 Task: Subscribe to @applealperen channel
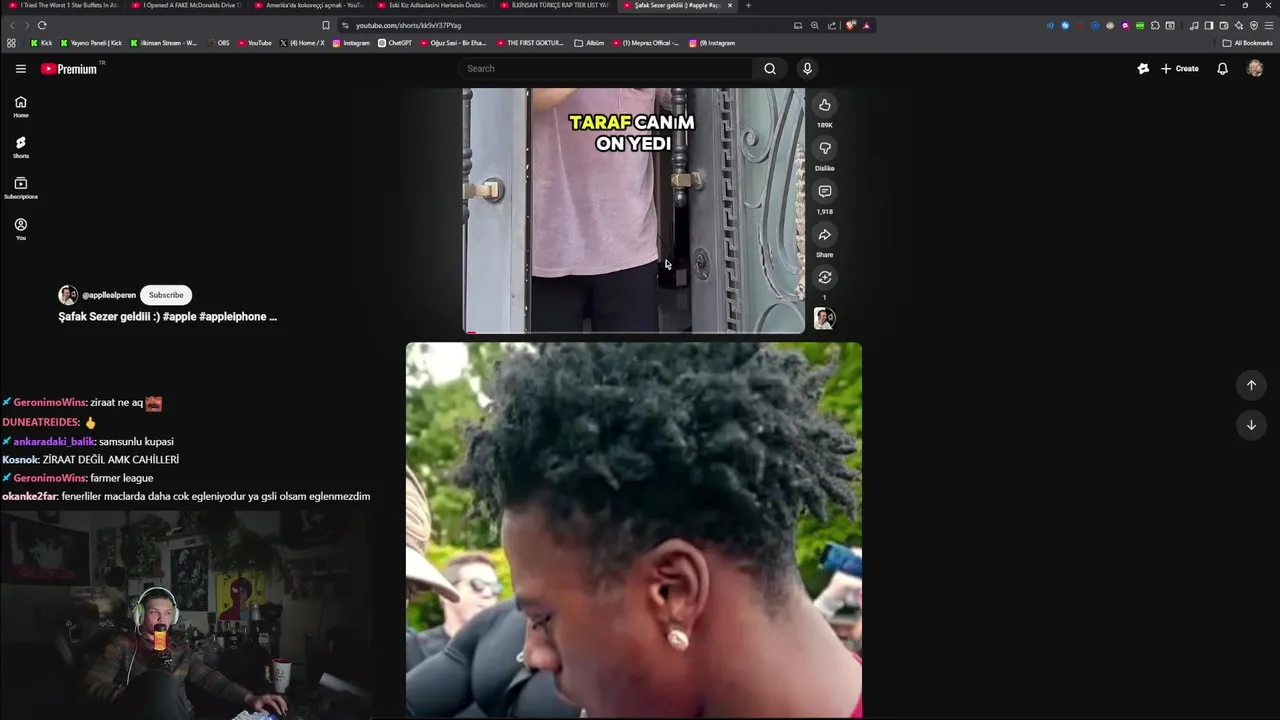tap(166, 295)
